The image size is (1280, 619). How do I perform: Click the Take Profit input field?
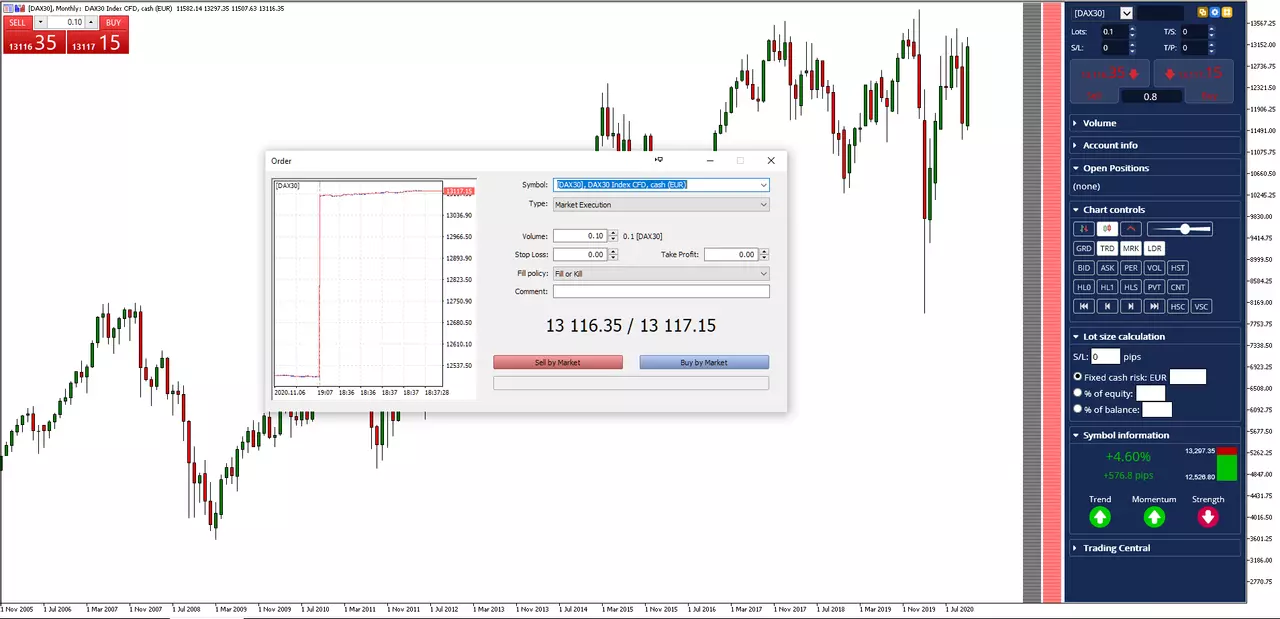pyautogui.click(x=729, y=255)
